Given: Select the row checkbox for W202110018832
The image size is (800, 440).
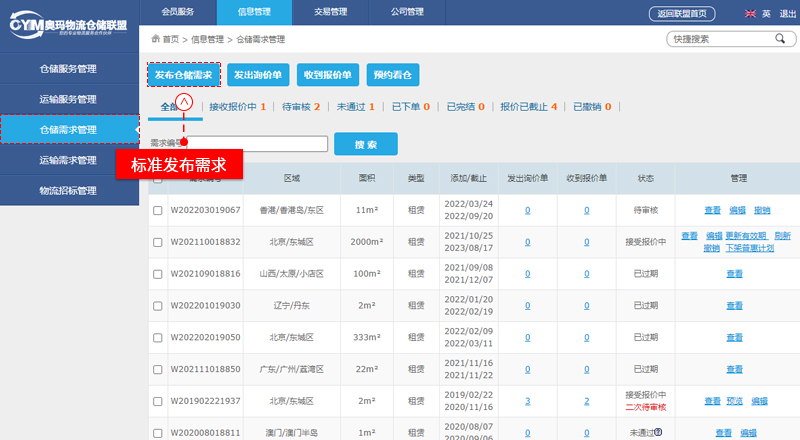Looking at the screenshot, I should click(x=157, y=242).
